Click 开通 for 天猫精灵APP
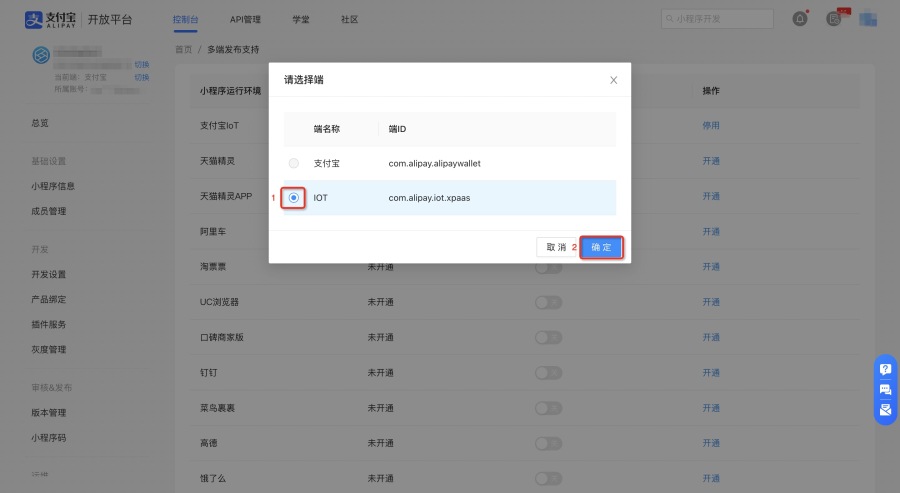Screen dimensions: 900x493 coord(711,196)
